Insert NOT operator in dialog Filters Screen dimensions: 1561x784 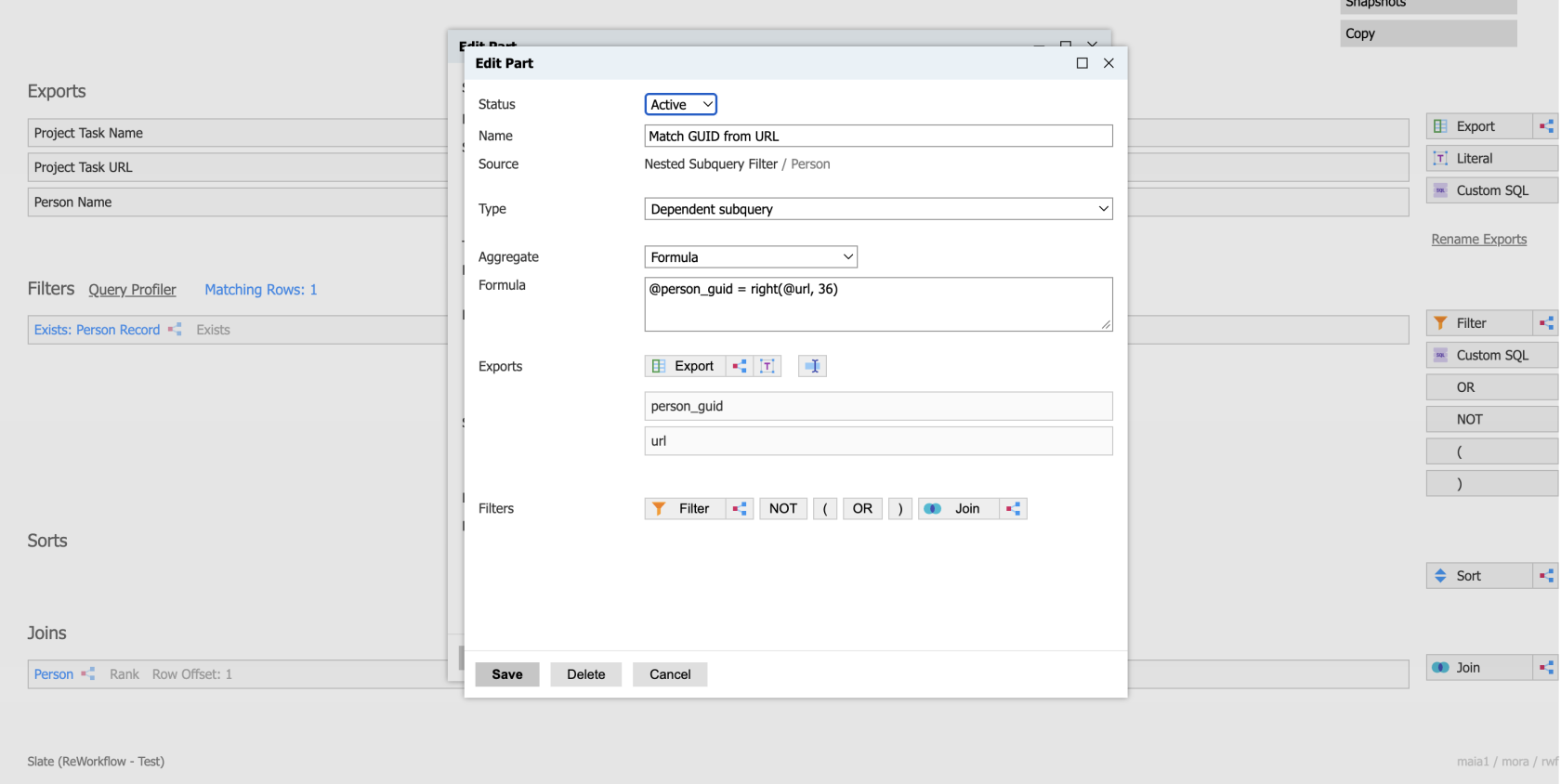tap(783, 508)
